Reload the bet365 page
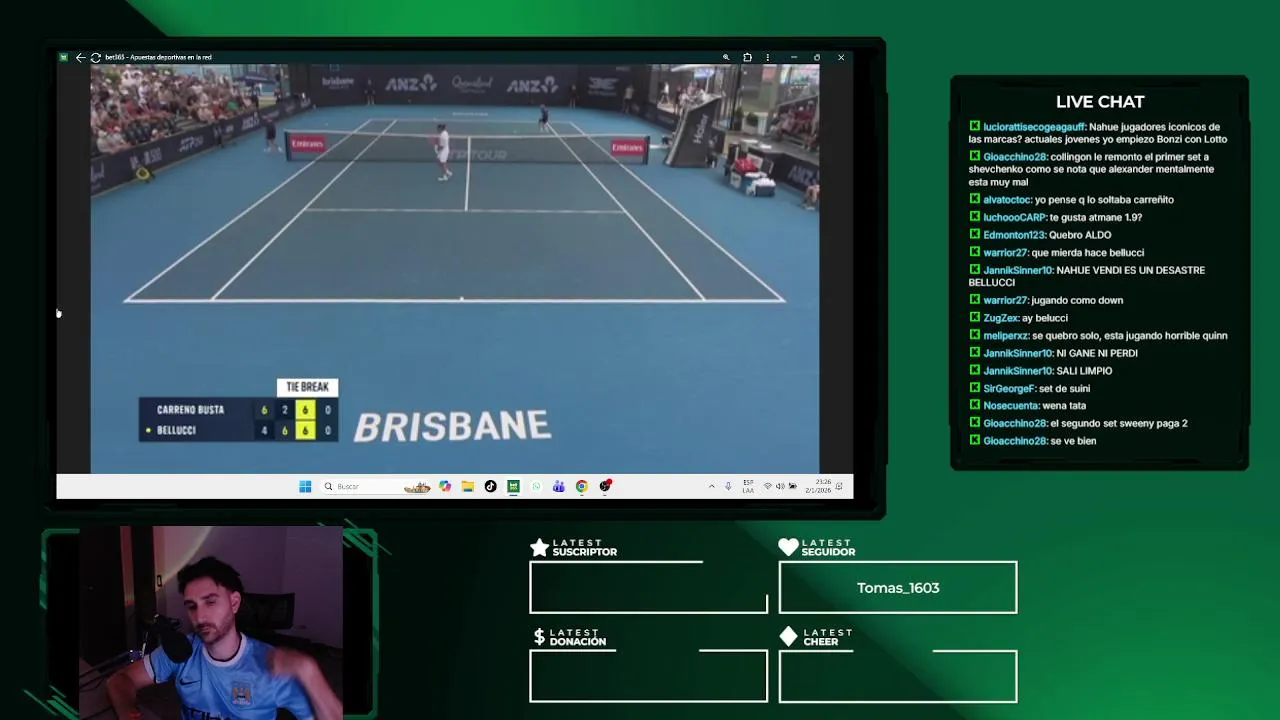This screenshot has width=1280, height=720. click(x=95, y=57)
